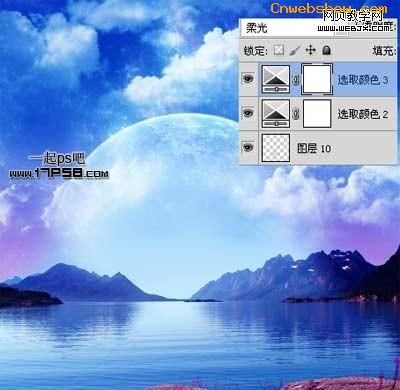Screen dimensions: 400x390
Task: Select the 图层 10 layer thumbnail
Action: click(276, 148)
